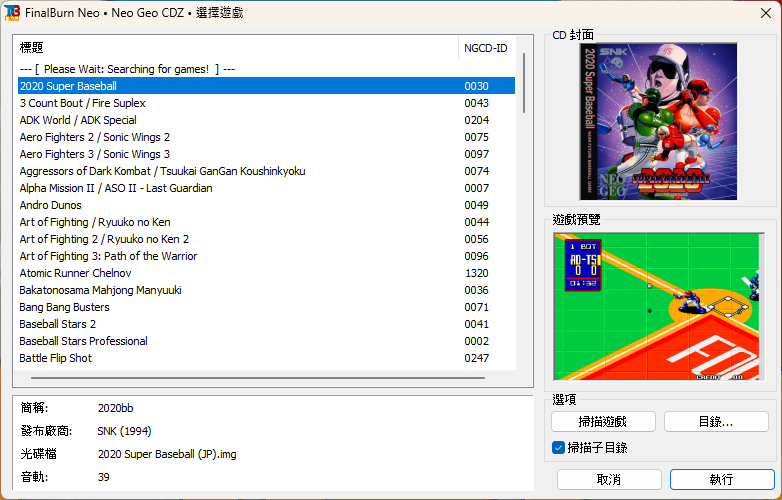
Task: Toggle the 掃描子目錄 checkbox
Action: [x=558, y=447]
